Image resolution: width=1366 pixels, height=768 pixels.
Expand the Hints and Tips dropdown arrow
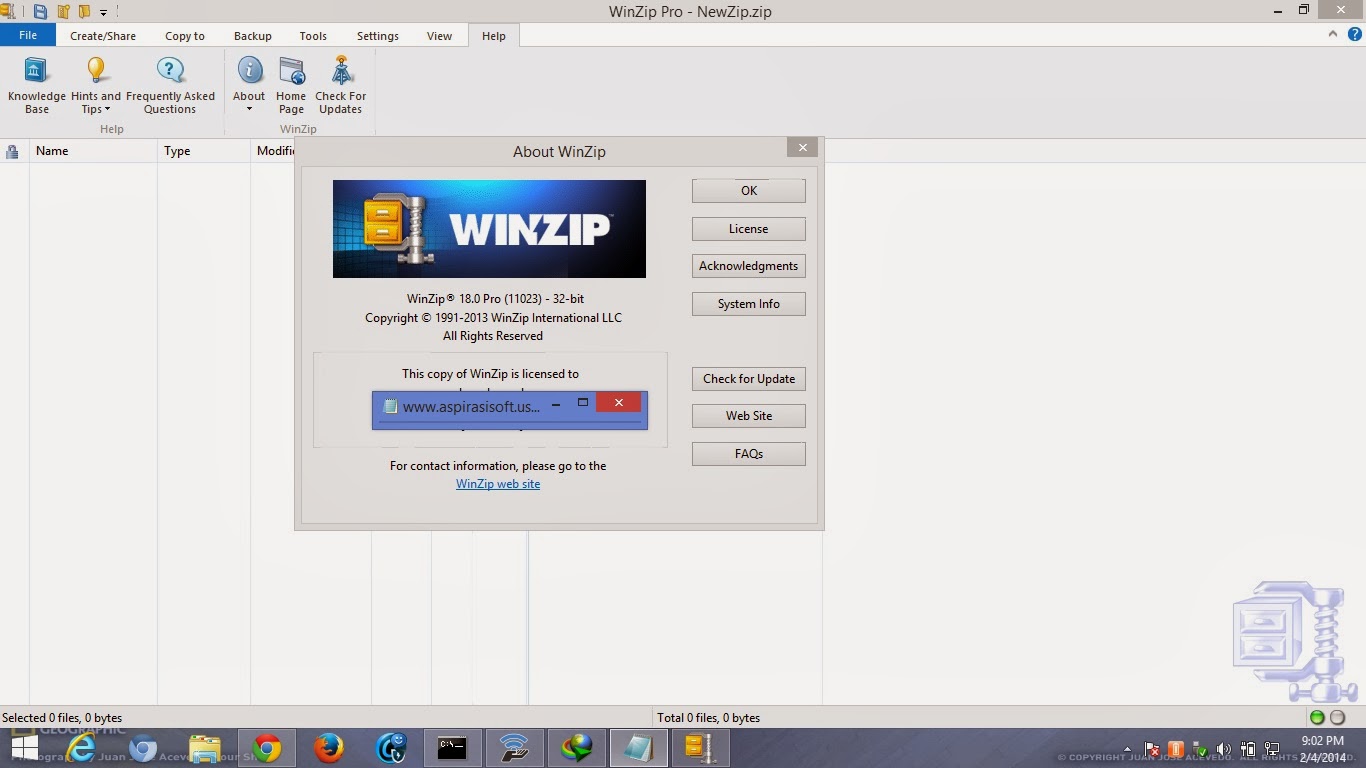[107, 110]
